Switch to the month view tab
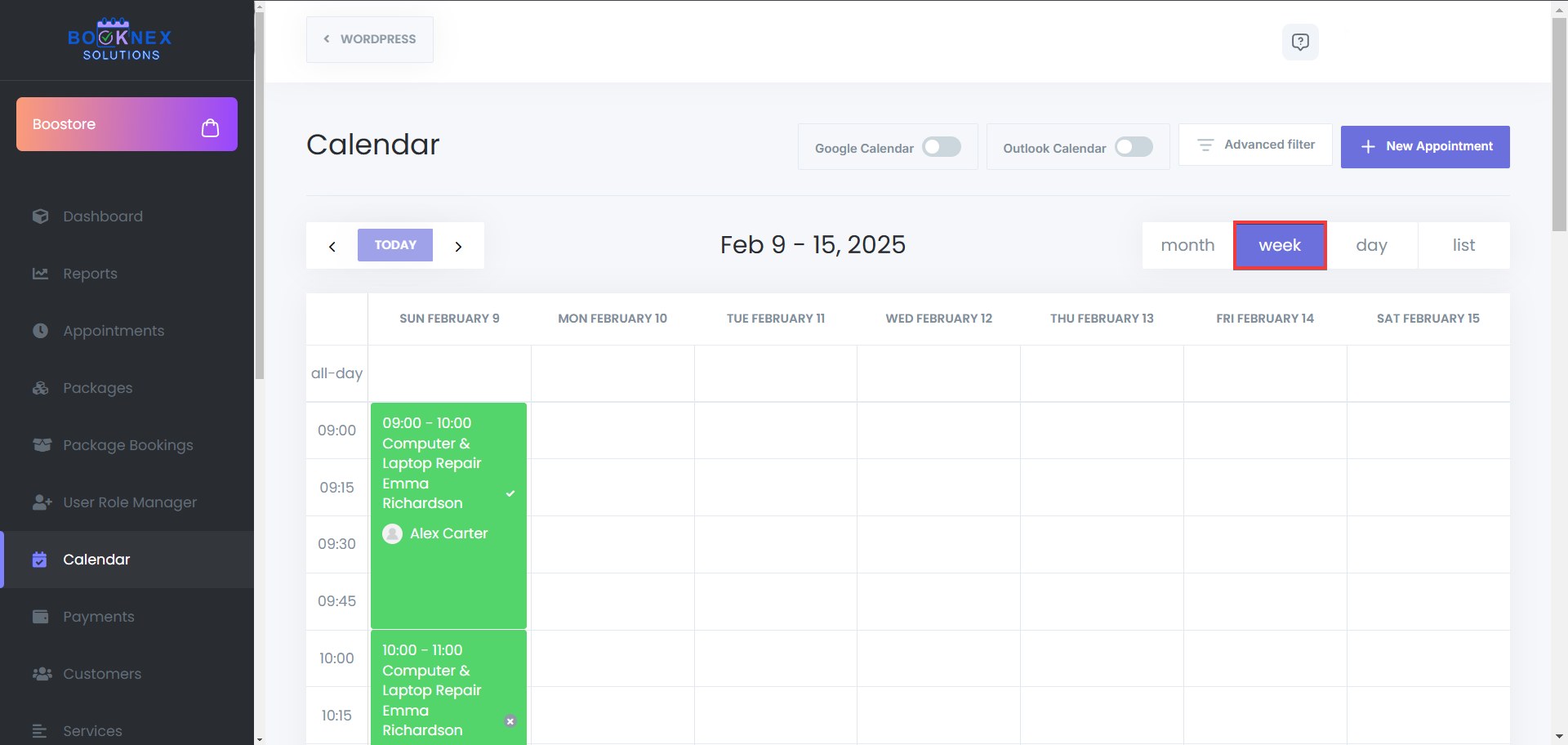 coord(1187,245)
